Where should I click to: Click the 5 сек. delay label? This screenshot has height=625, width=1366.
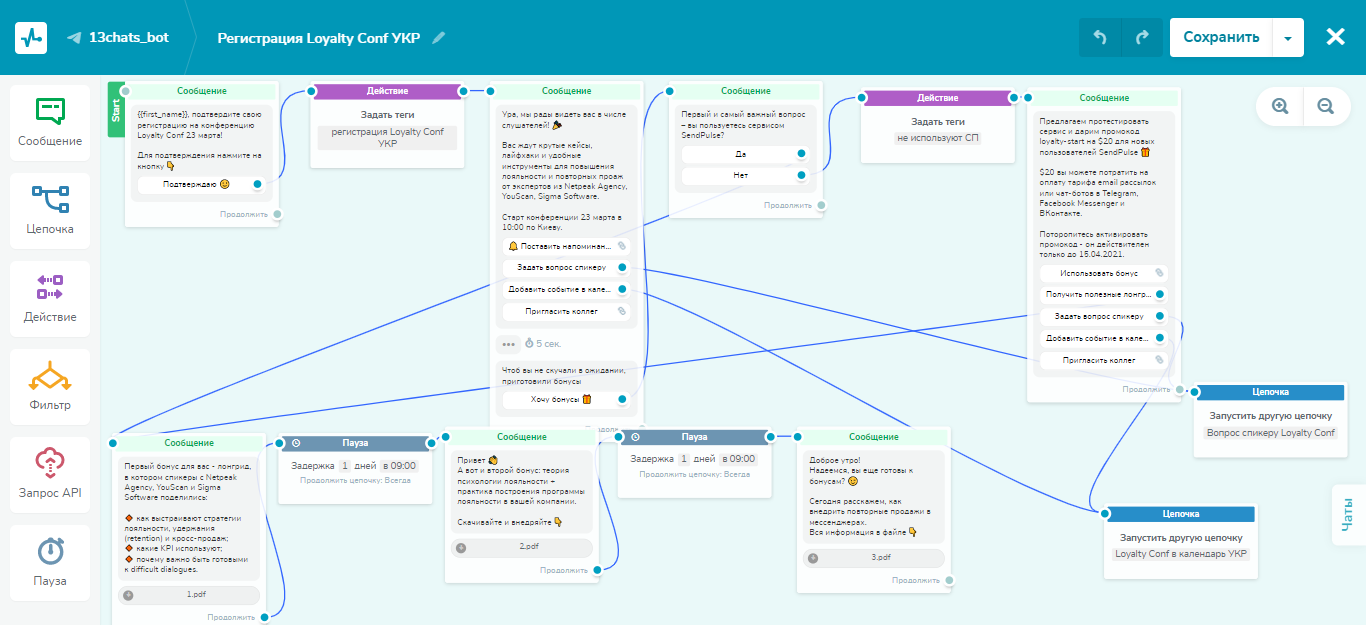544,344
